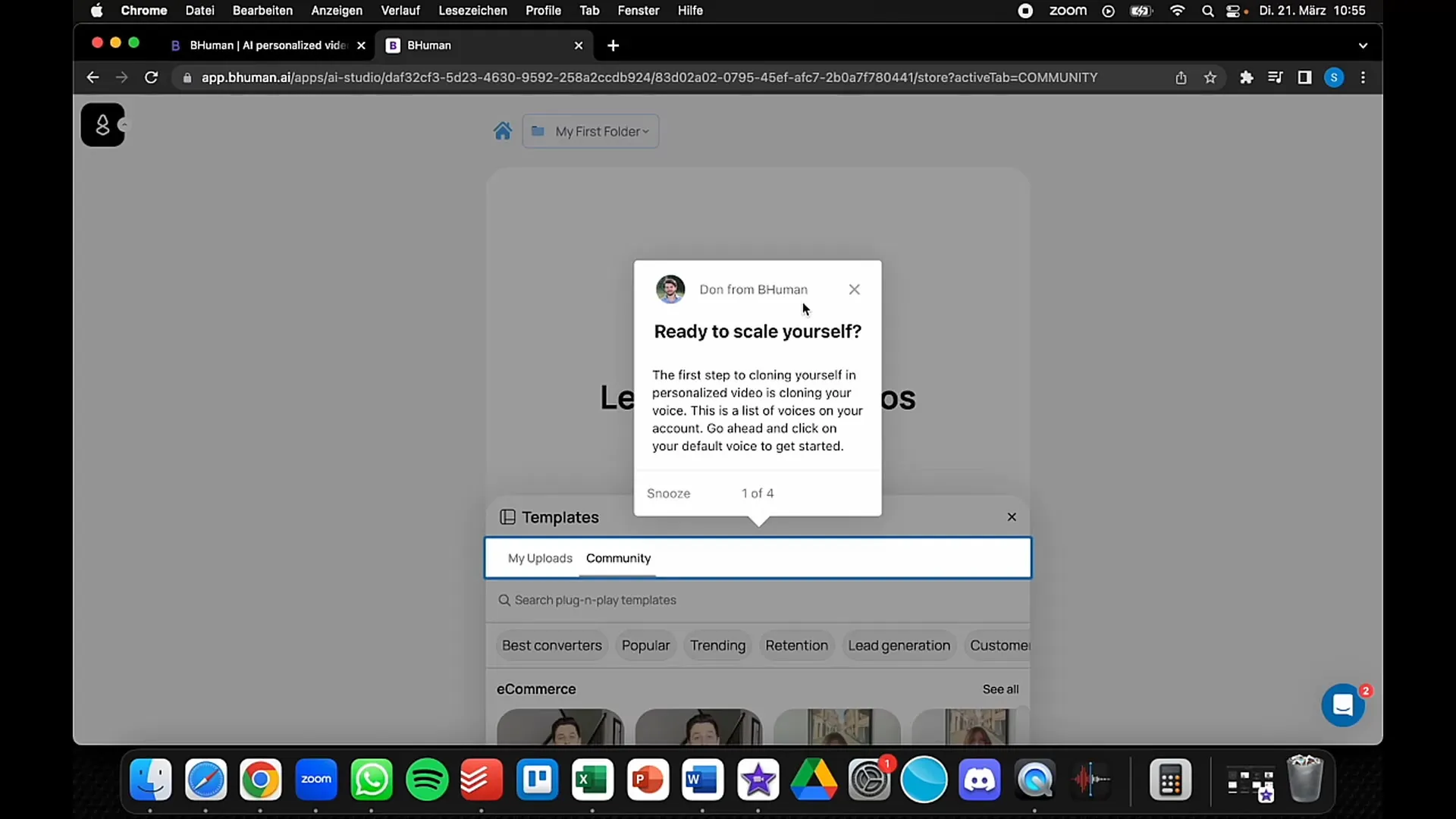
Task: Click the Trending filter toggle
Action: click(x=717, y=645)
